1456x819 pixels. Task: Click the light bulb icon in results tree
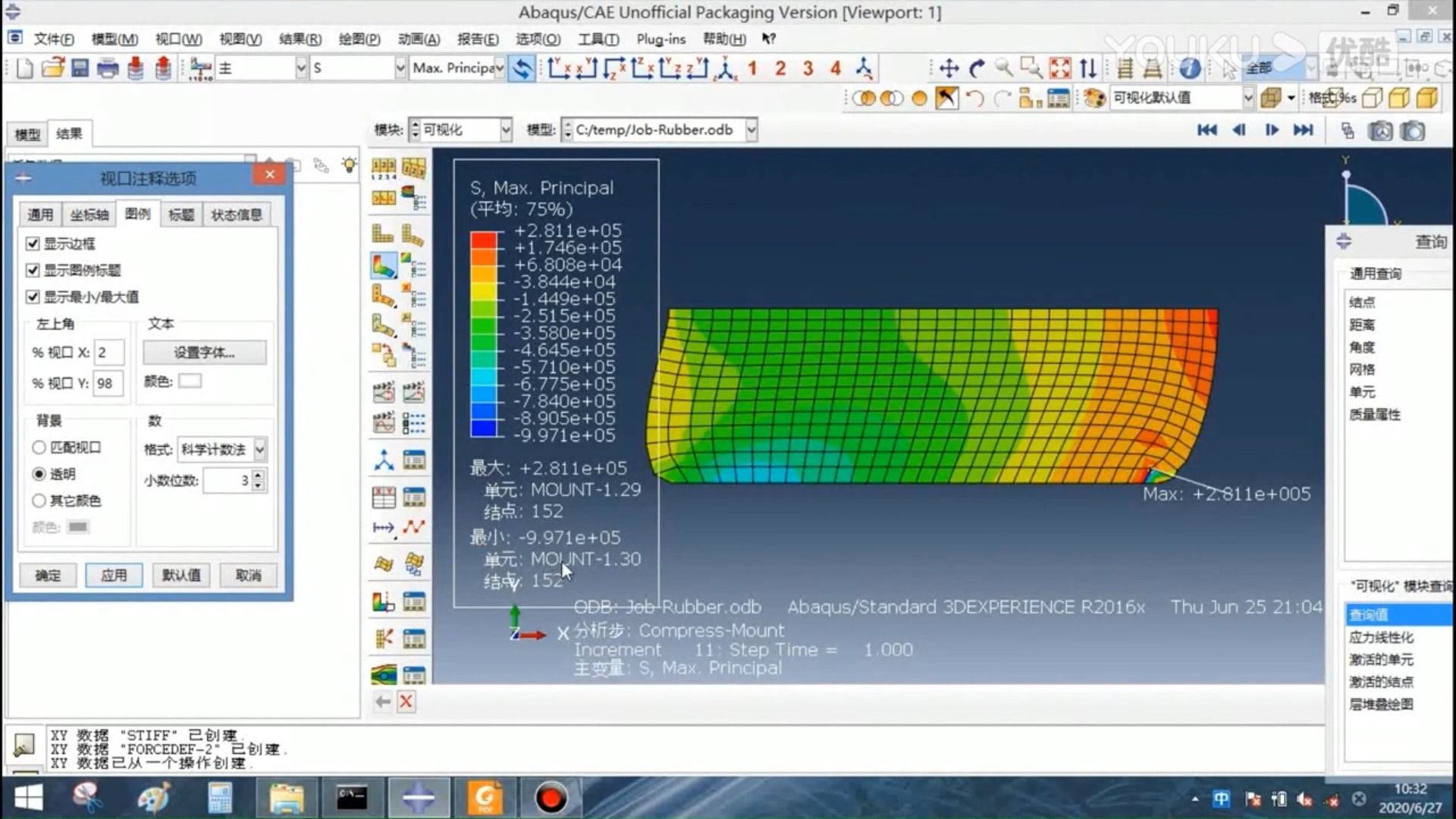click(x=349, y=165)
